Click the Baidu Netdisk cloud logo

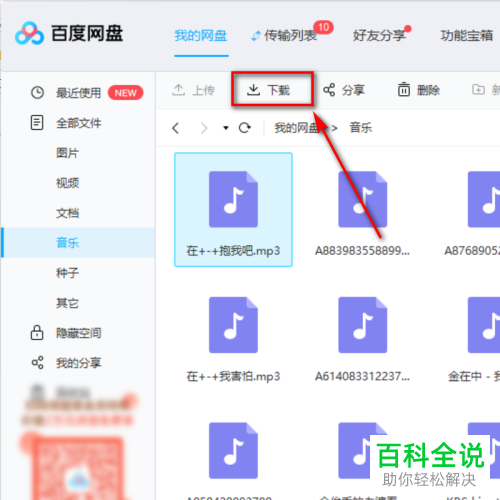pyautogui.click(x=29, y=33)
